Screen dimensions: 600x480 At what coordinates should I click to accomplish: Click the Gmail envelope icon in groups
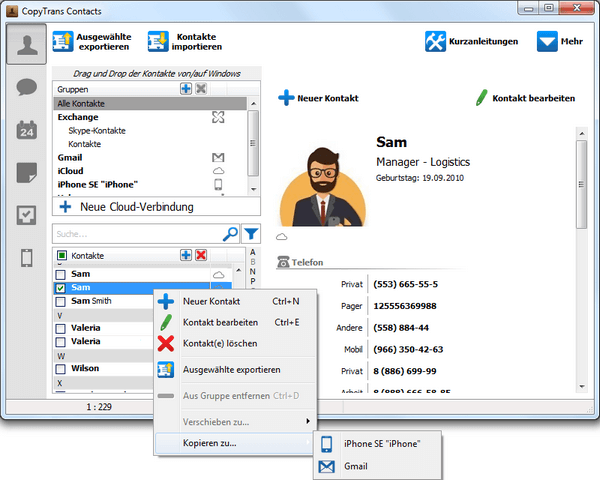pyautogui.click(x=218, y=157)
